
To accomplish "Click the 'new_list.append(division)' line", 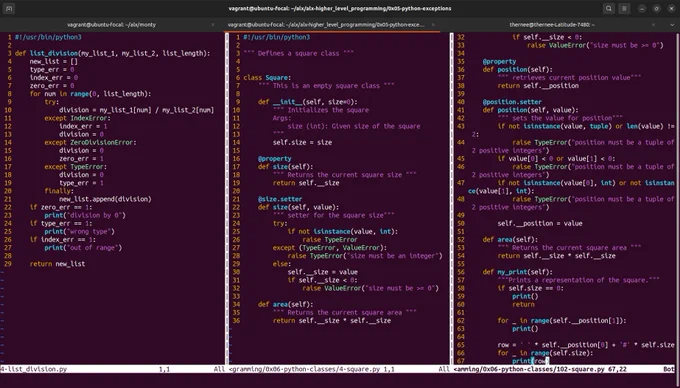I will (x=105, y=199).
